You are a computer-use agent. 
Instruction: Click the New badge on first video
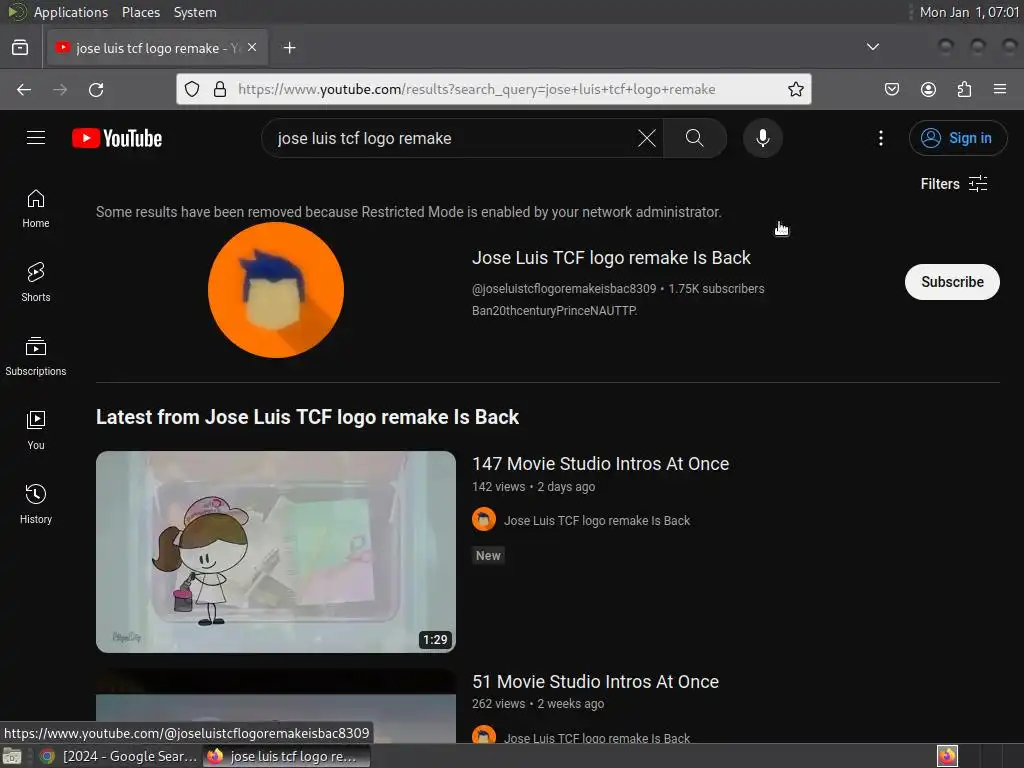pyautogui.click(x=488, y=556)
